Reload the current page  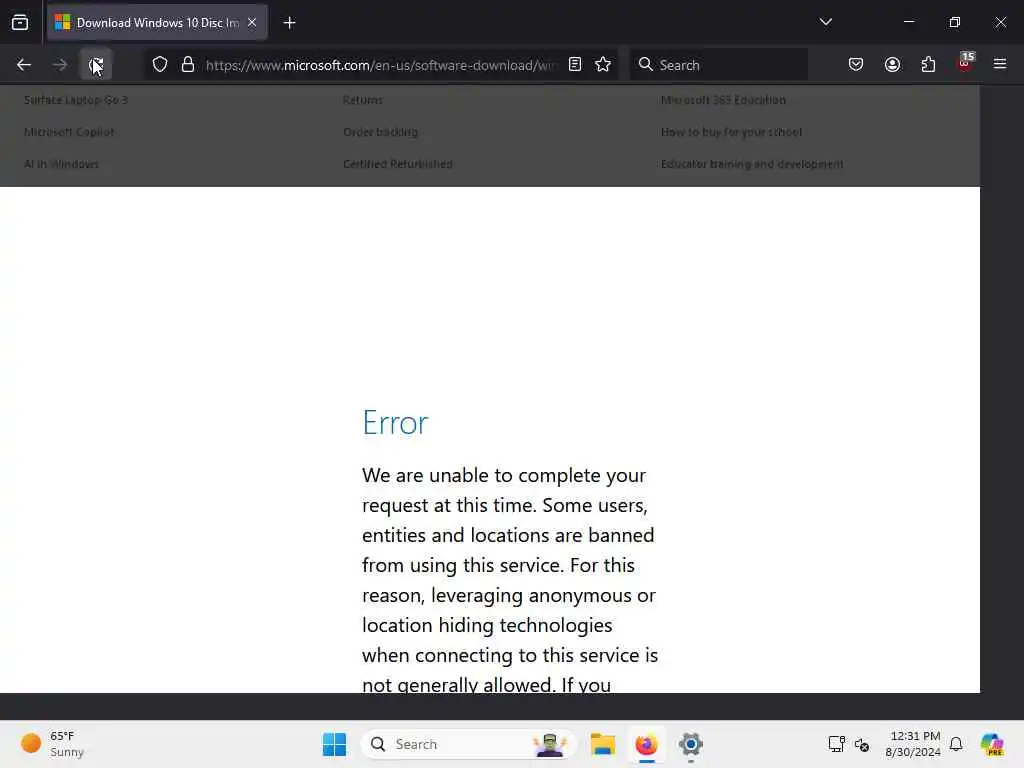pos(96,65)
